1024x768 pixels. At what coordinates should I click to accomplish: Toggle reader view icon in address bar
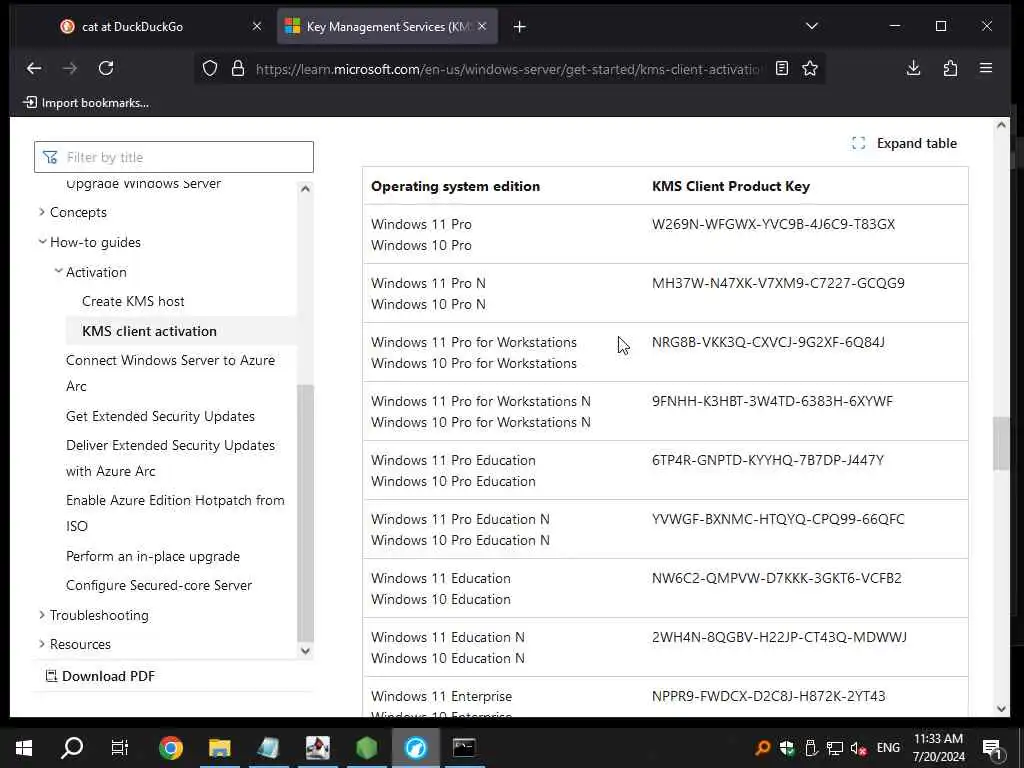tap(782, 68)
